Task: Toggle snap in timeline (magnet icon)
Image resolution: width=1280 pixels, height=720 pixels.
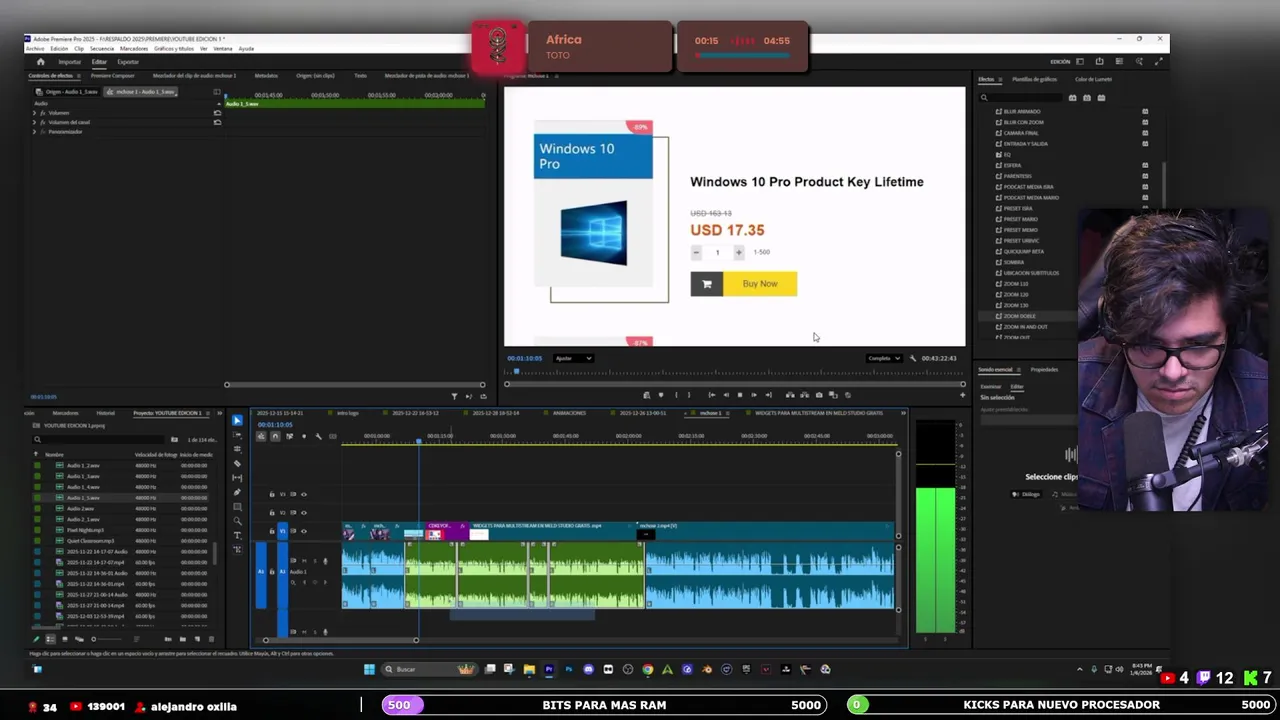Action: (x=275, y=436)
